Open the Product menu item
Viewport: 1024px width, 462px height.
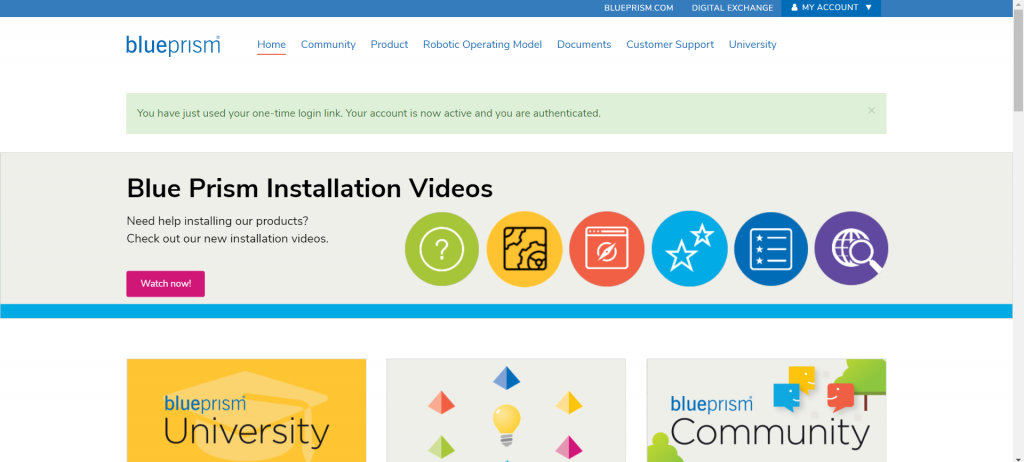click(x=389, y=44)
